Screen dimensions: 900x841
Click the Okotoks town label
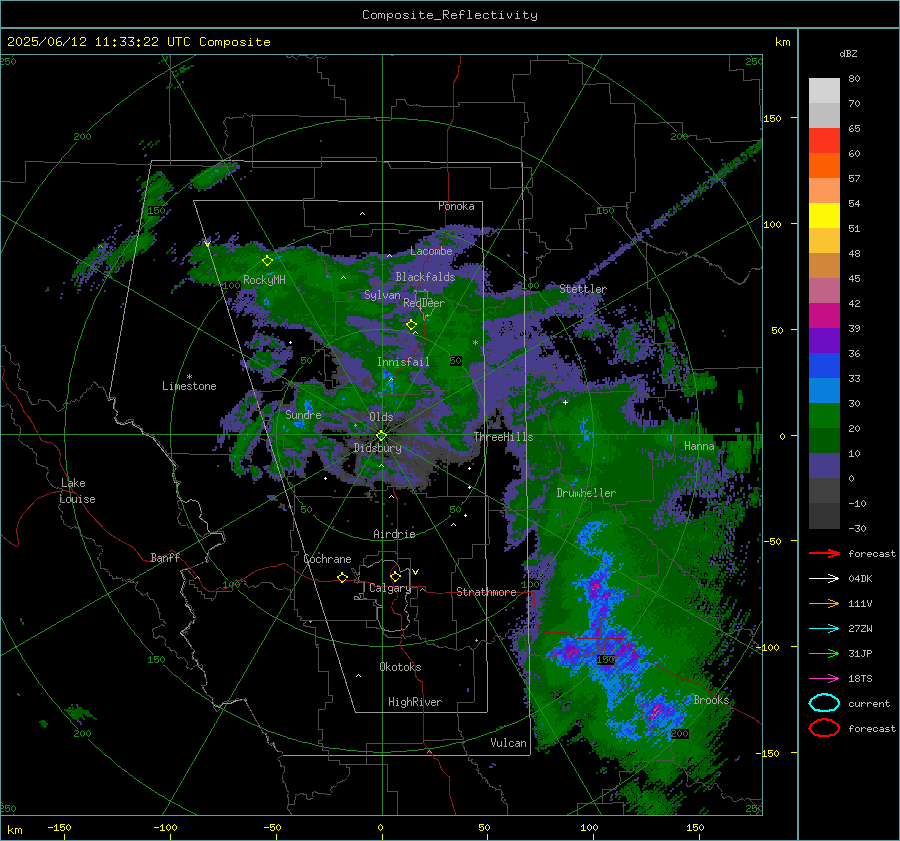click(400, 667)
